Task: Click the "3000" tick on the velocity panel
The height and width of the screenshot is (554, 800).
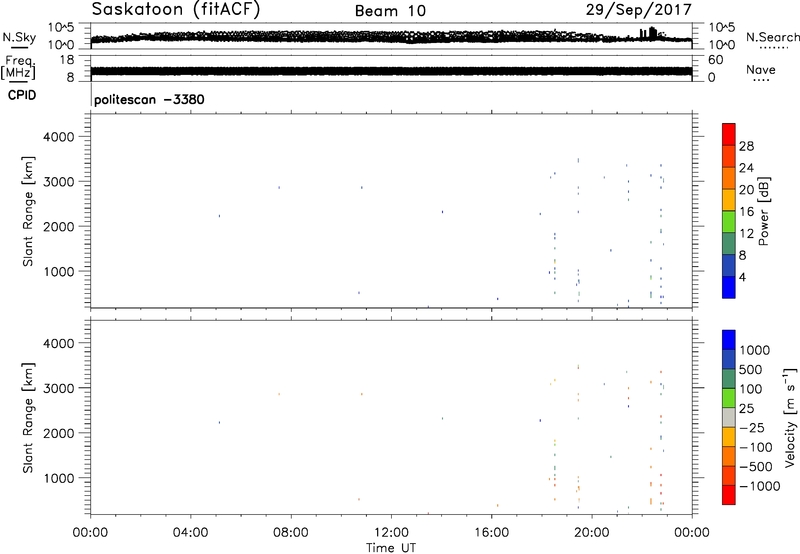Action: [59, 388]
